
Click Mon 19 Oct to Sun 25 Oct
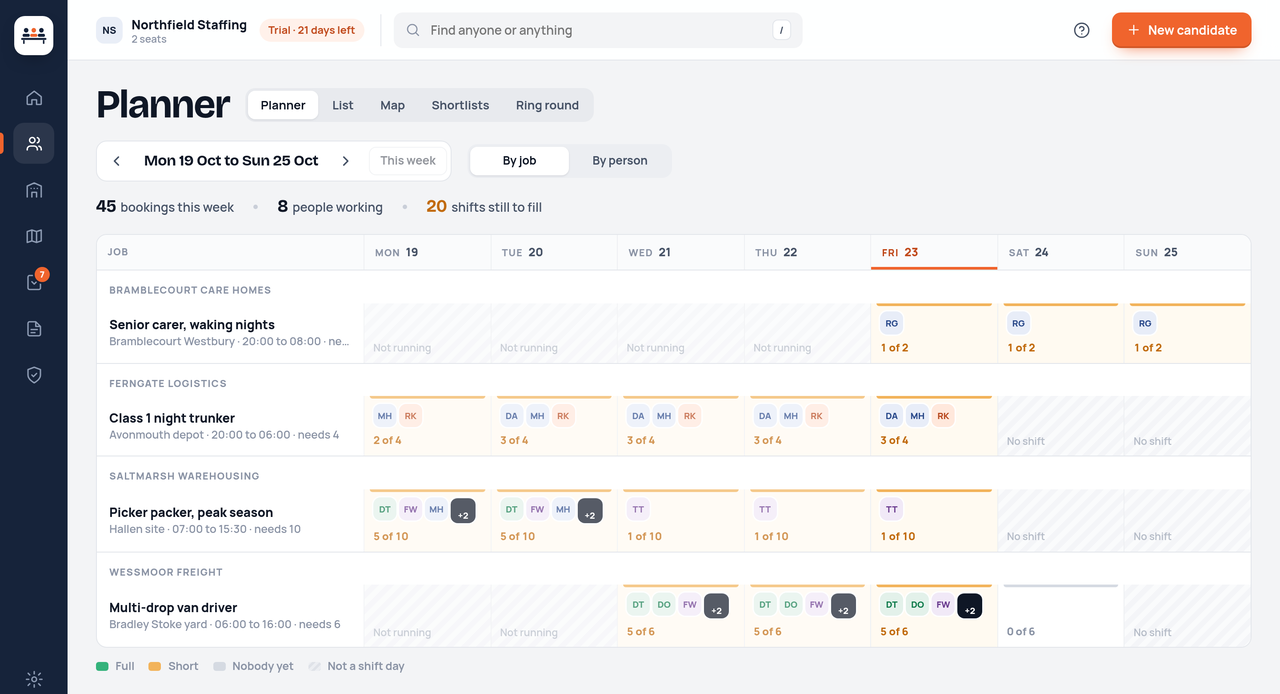(231, 161)
